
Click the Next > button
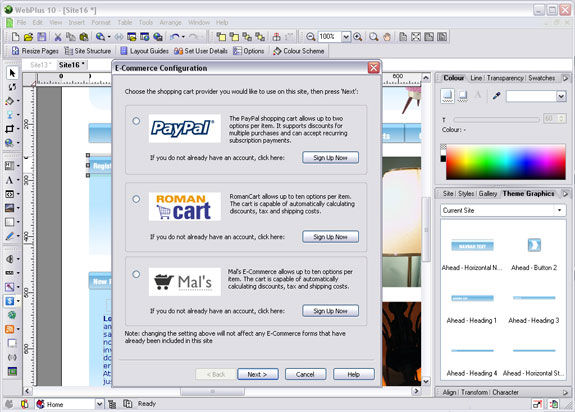click(258, 374)
